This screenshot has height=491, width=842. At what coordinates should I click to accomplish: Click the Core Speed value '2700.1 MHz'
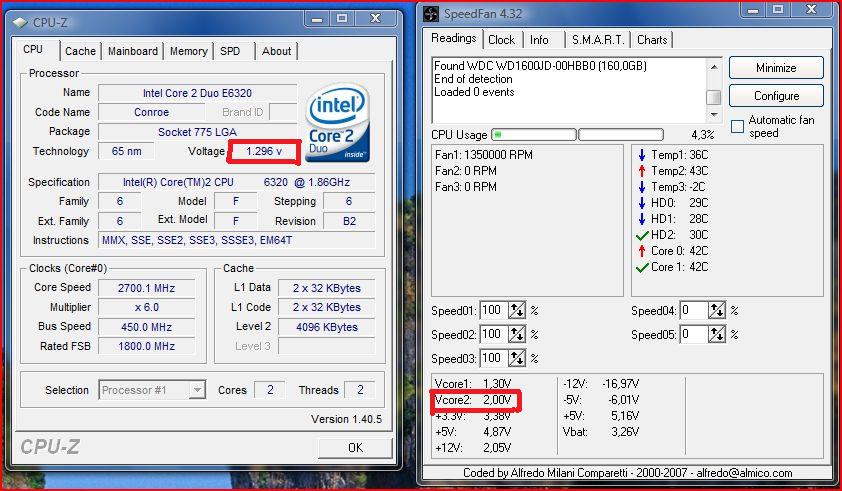click(147, 288)
